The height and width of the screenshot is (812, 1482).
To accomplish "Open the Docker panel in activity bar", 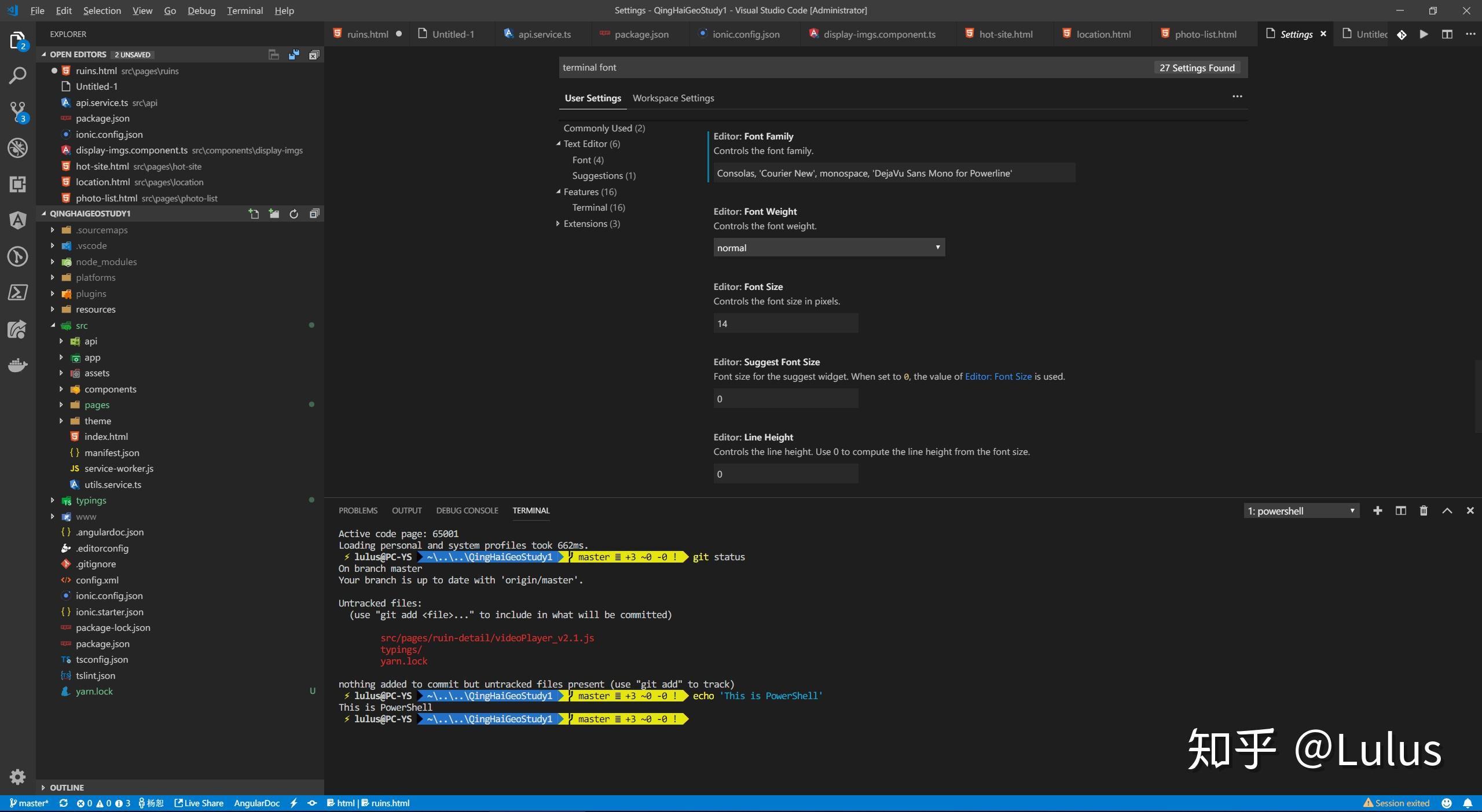I will tap(17, 365).
